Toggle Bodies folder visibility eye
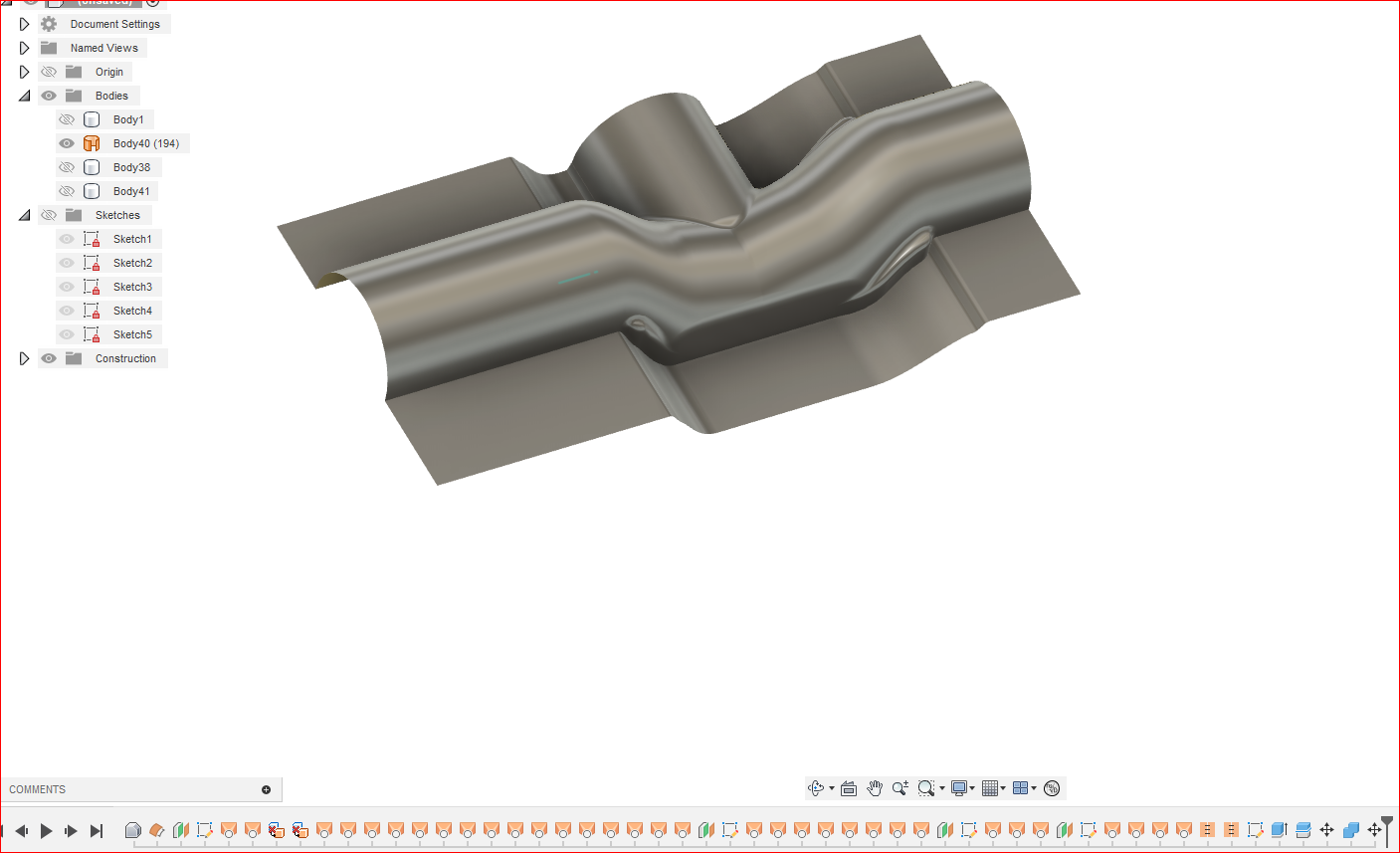Viewport: 1400px width, 853px height. click(x=49, y=96)
